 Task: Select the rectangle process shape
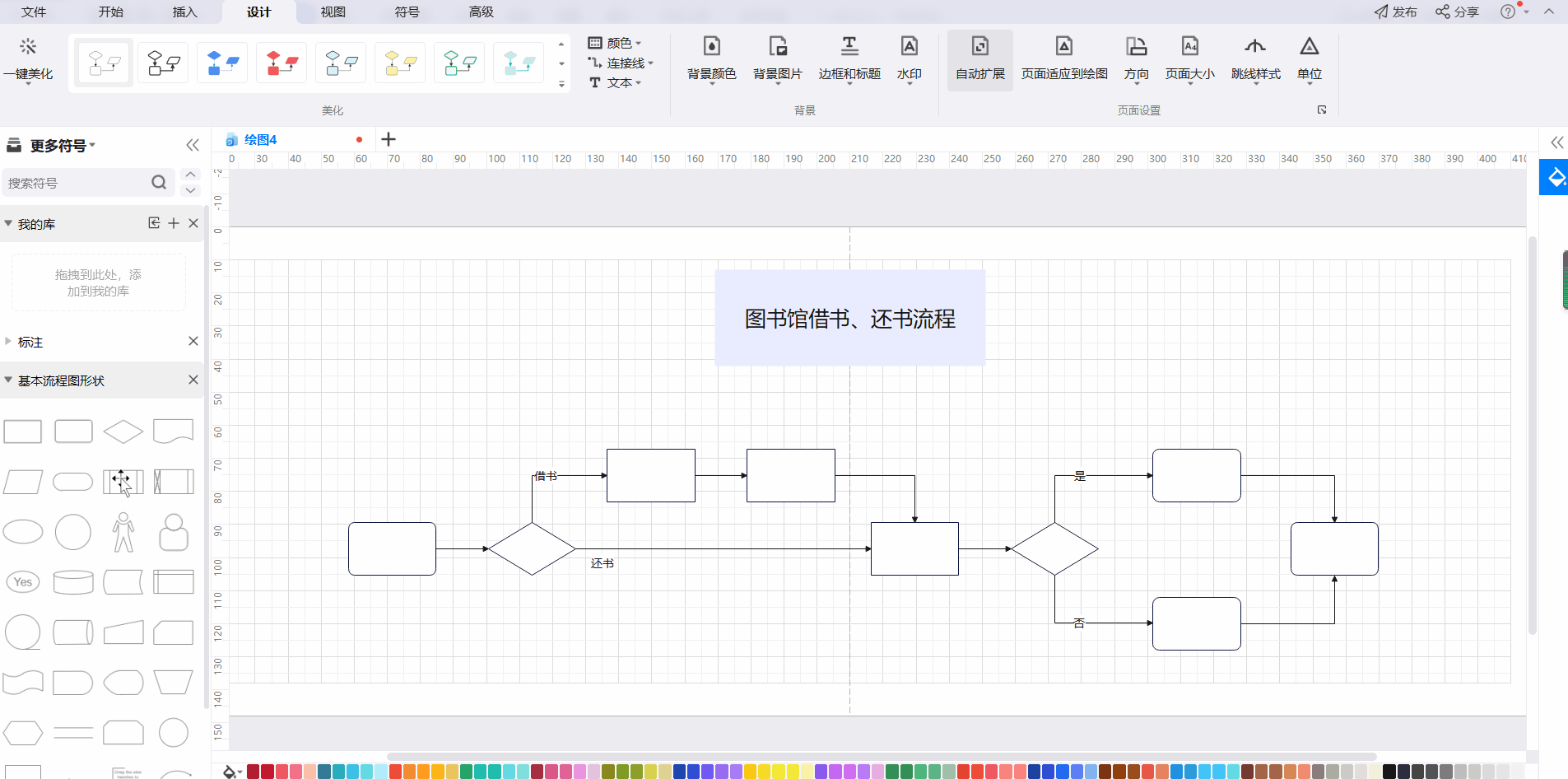23,431
